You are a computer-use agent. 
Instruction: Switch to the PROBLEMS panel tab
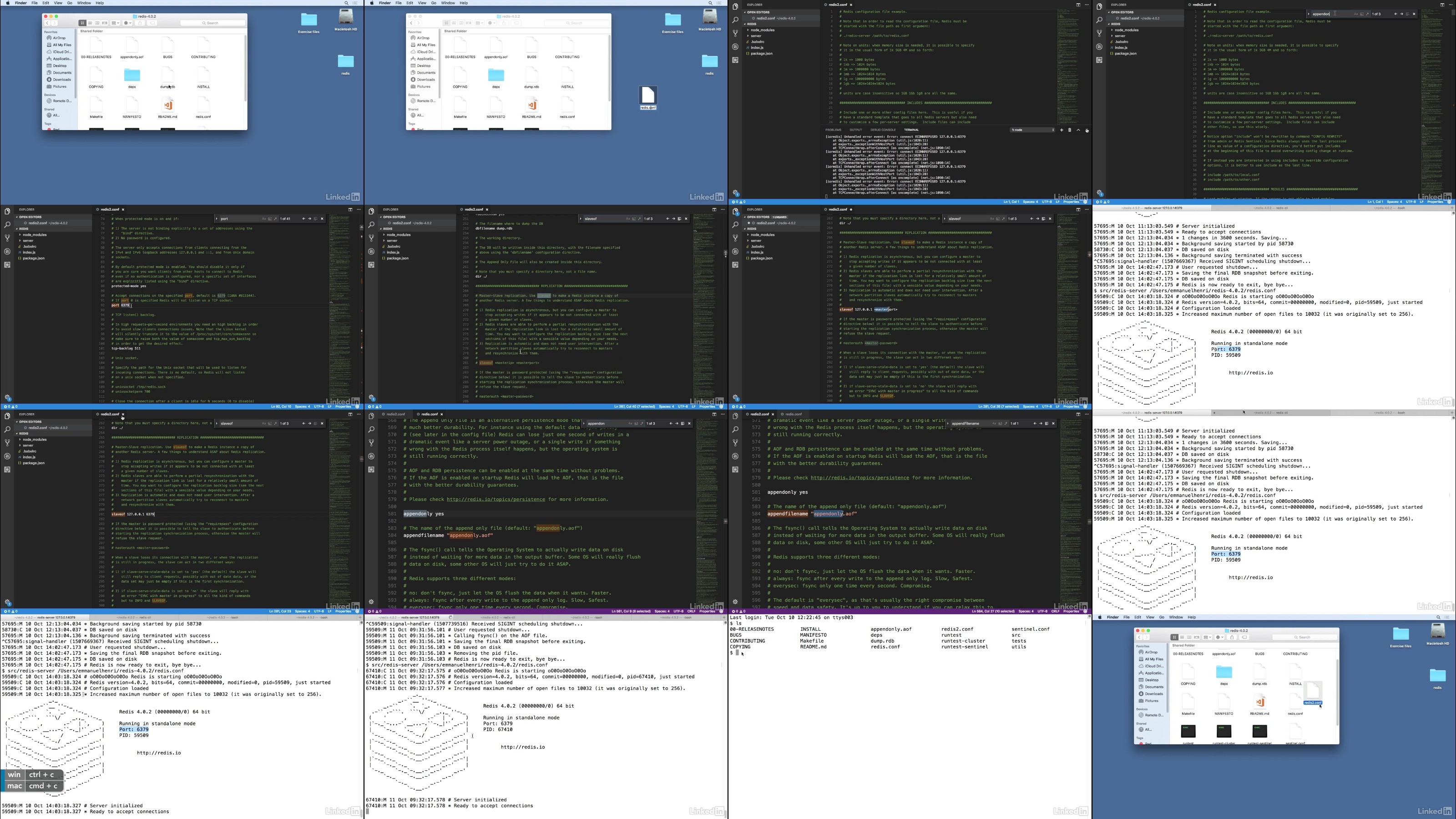(833, 130)
